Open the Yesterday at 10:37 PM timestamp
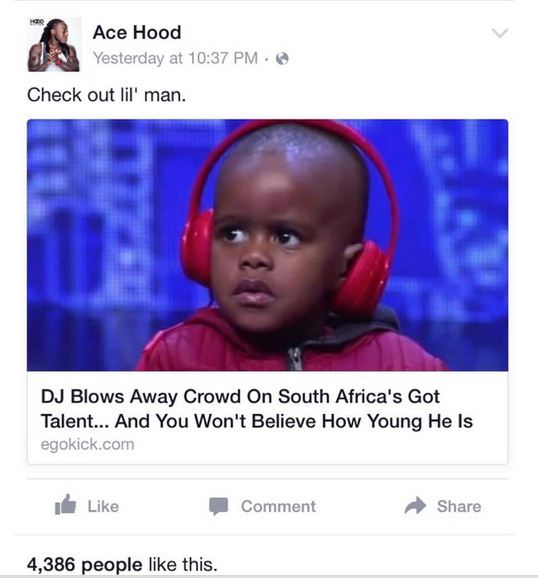The width and height of the screenshot is (538, 578). tap(175, 58)
